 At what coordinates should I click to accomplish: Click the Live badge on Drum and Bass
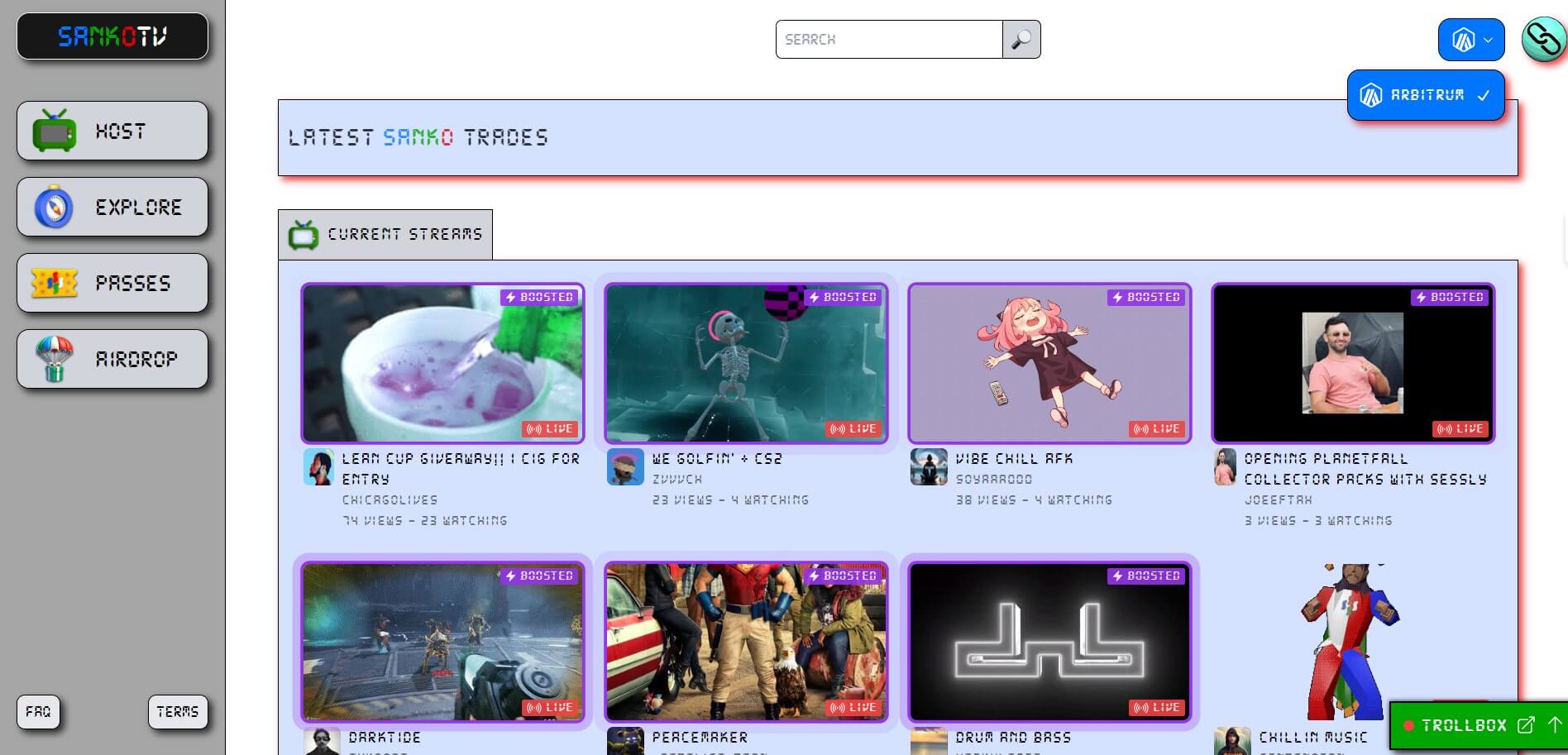1157,708
